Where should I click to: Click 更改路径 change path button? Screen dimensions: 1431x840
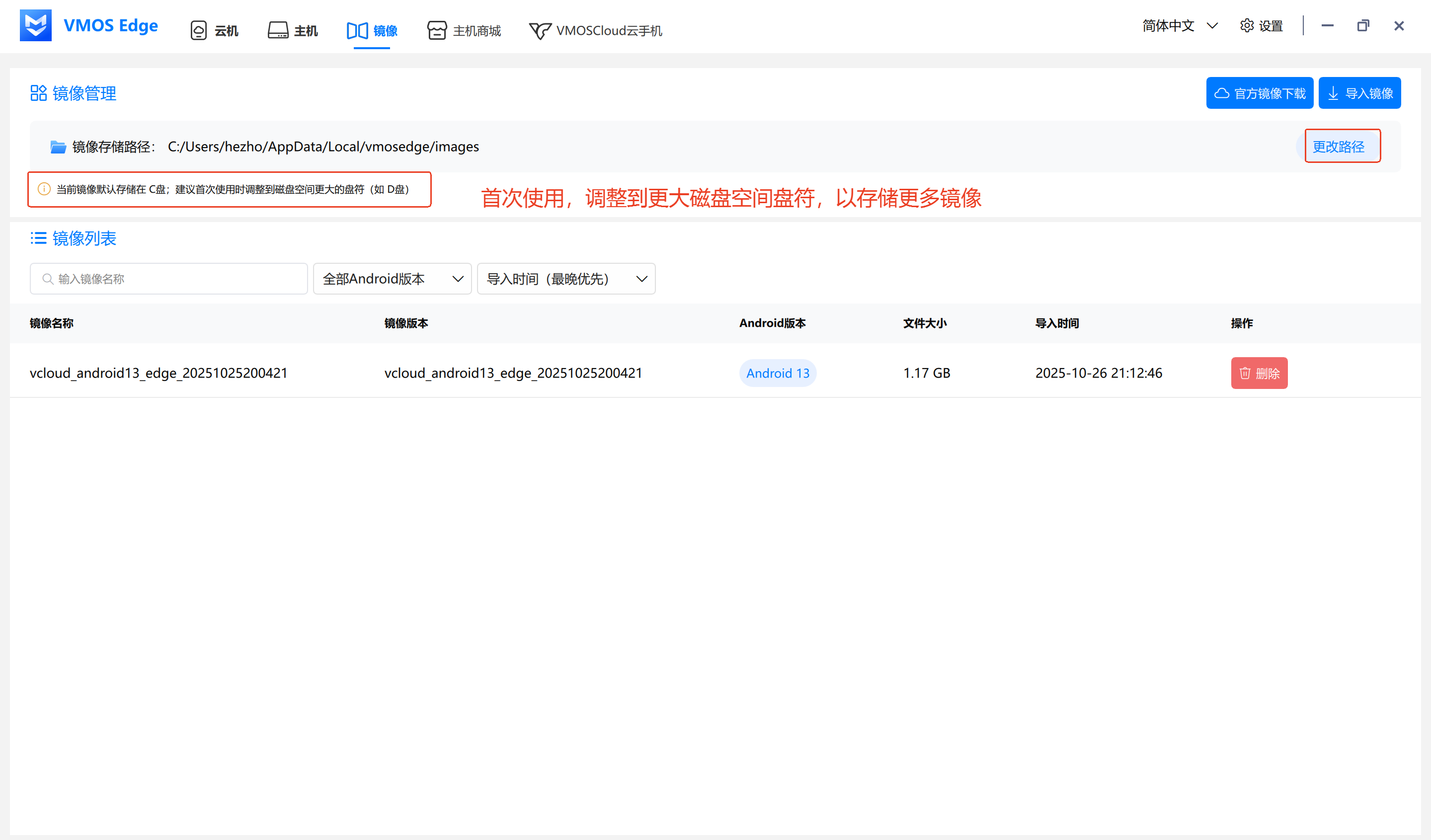(x=1338, y=147)
